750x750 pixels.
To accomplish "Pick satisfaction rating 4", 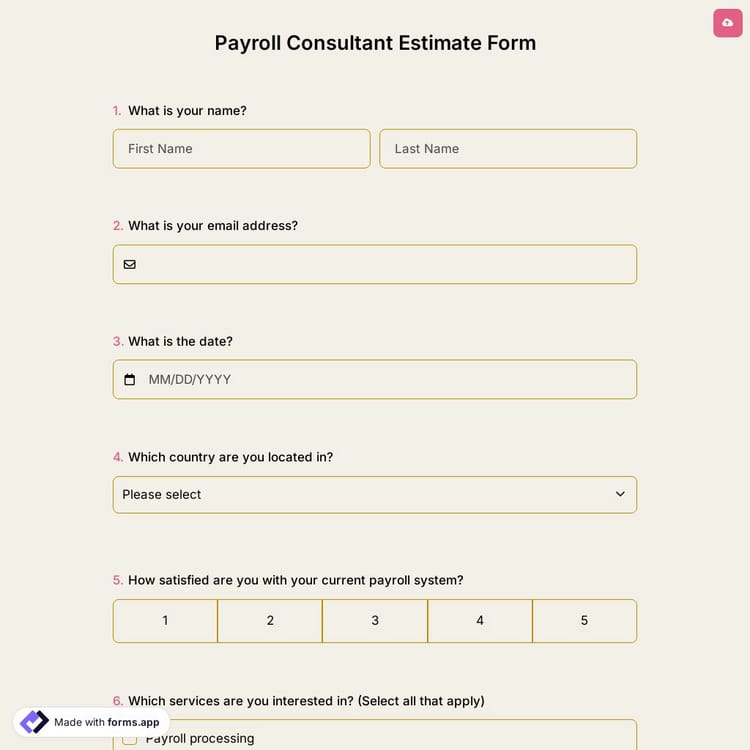I will [x=480, y=621].
